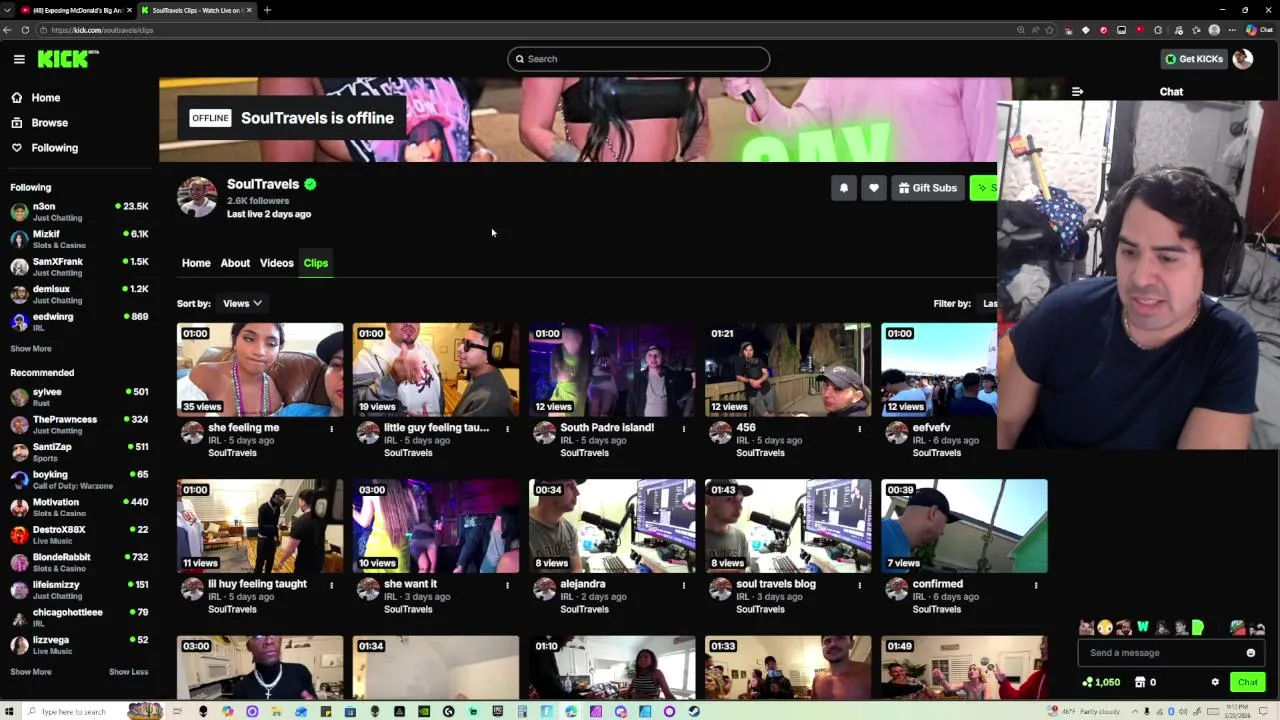Select the green W emote in chat
This screenshot has width=1280, height=720.
1143,628
